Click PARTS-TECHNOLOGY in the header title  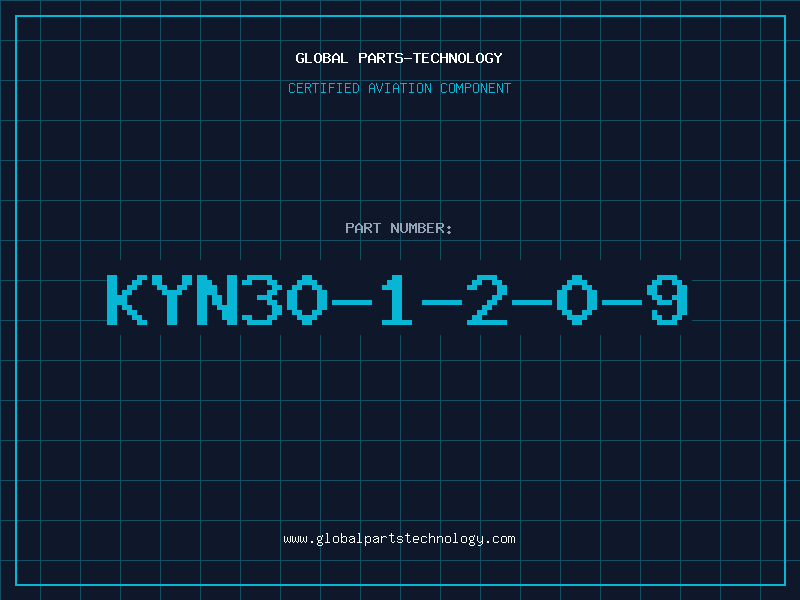tap(430, 58)
